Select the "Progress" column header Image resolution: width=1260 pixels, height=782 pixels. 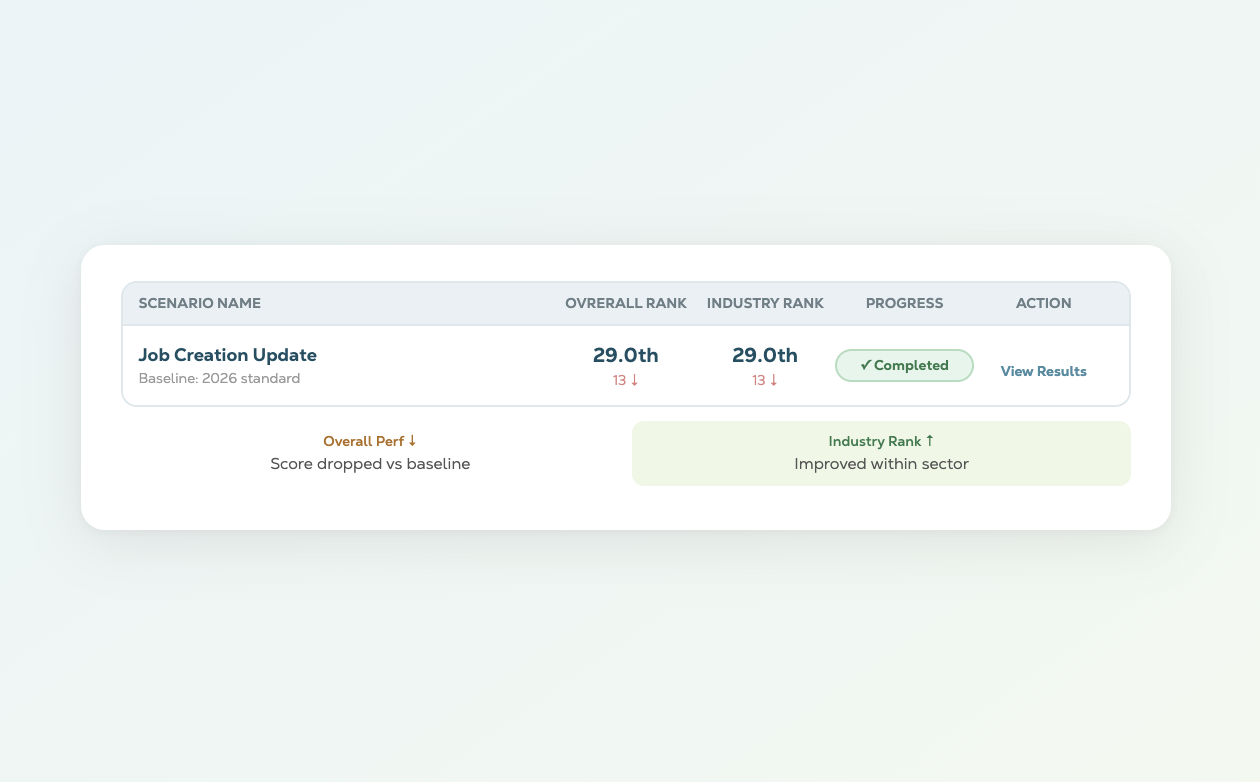(904, 303)
